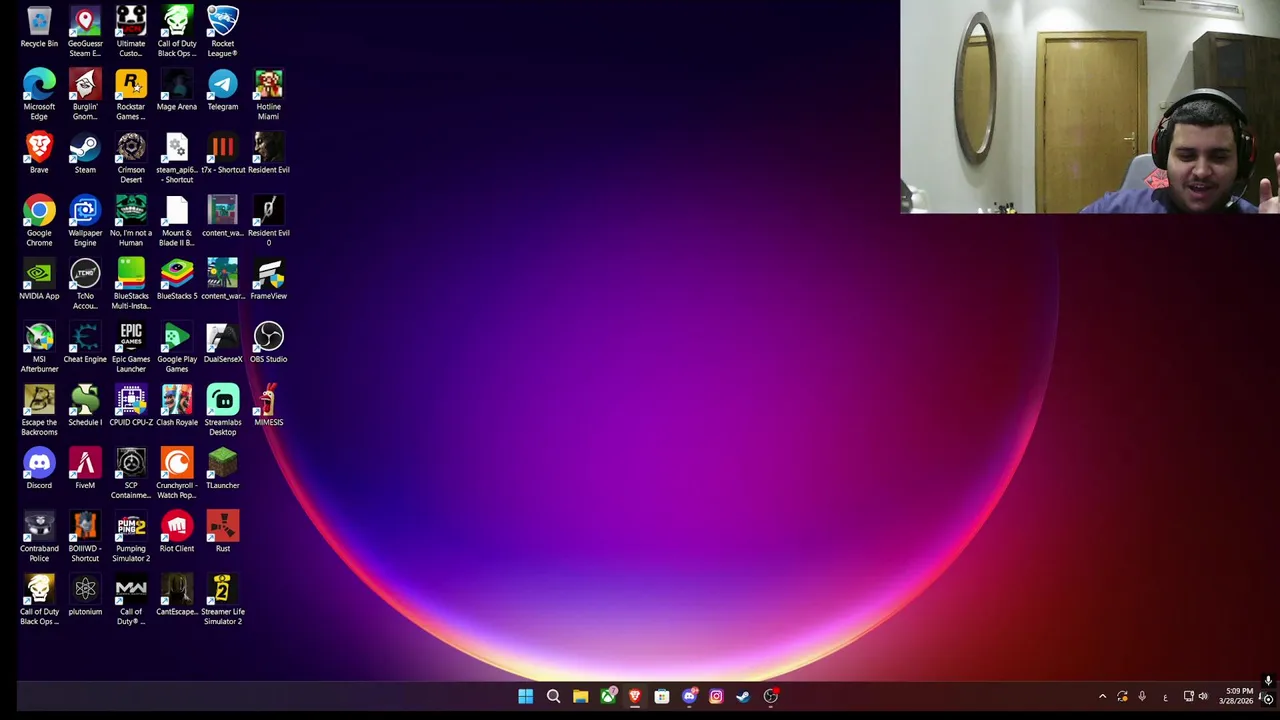Select the Google Chrome desktop shortcut
This screenshot has height=720, width=1280.
(x=39, y=220)
